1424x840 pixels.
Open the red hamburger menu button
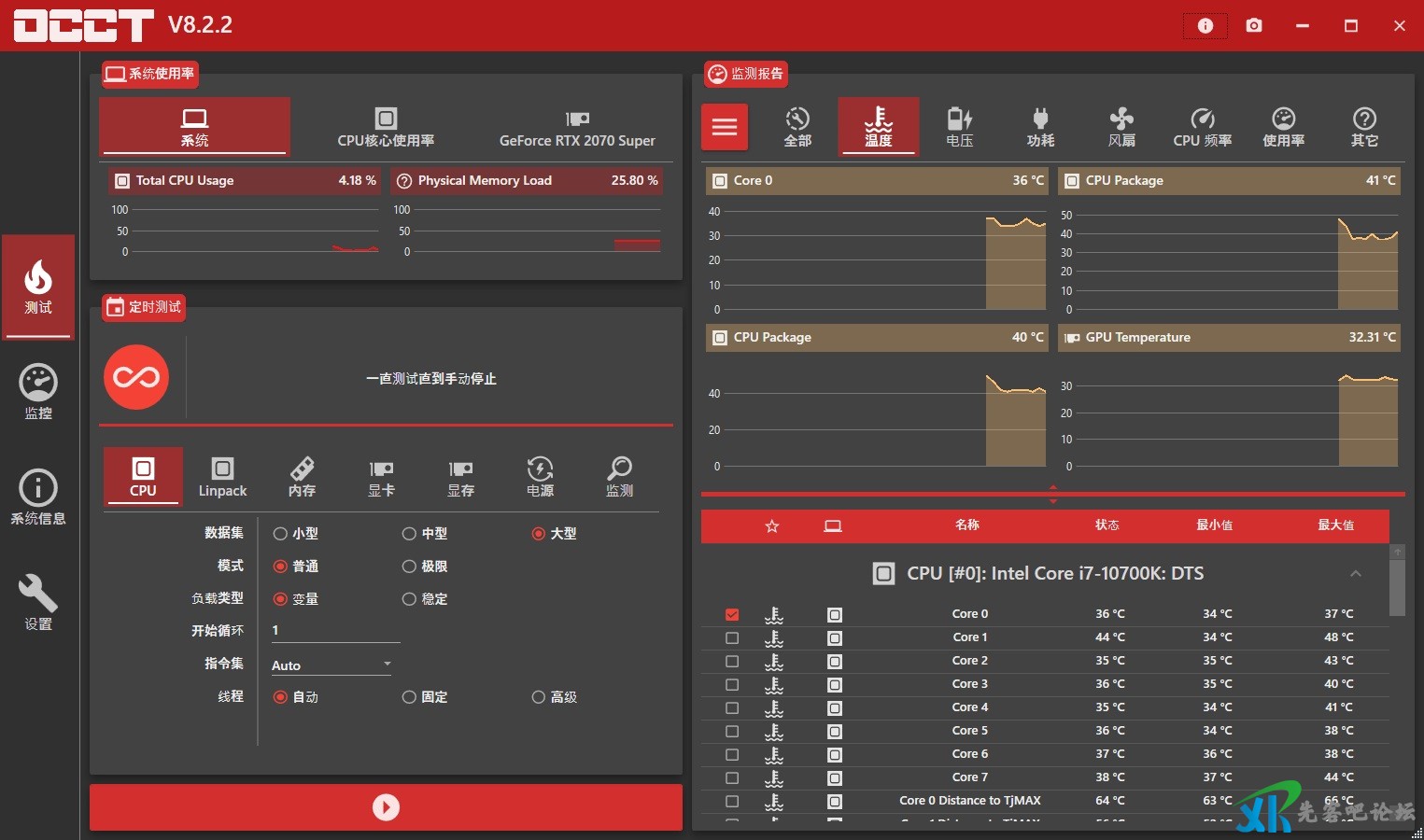click(725, 127)
